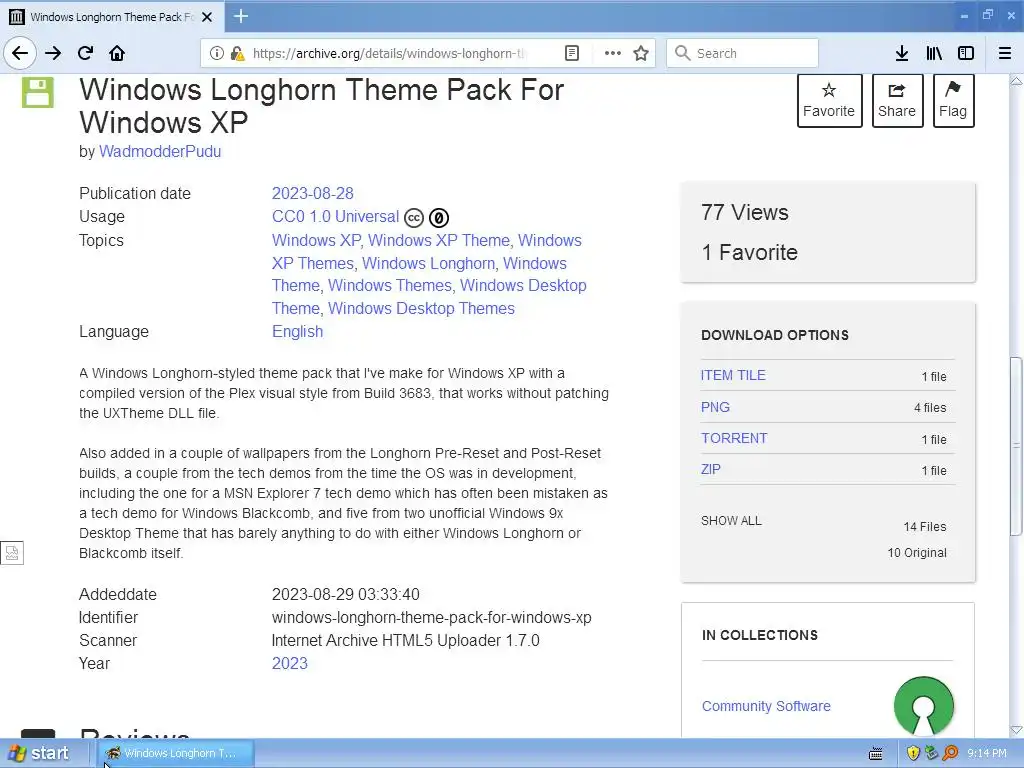
Task: Open page actions three-dot menu
Action: [x=612, y=53]
